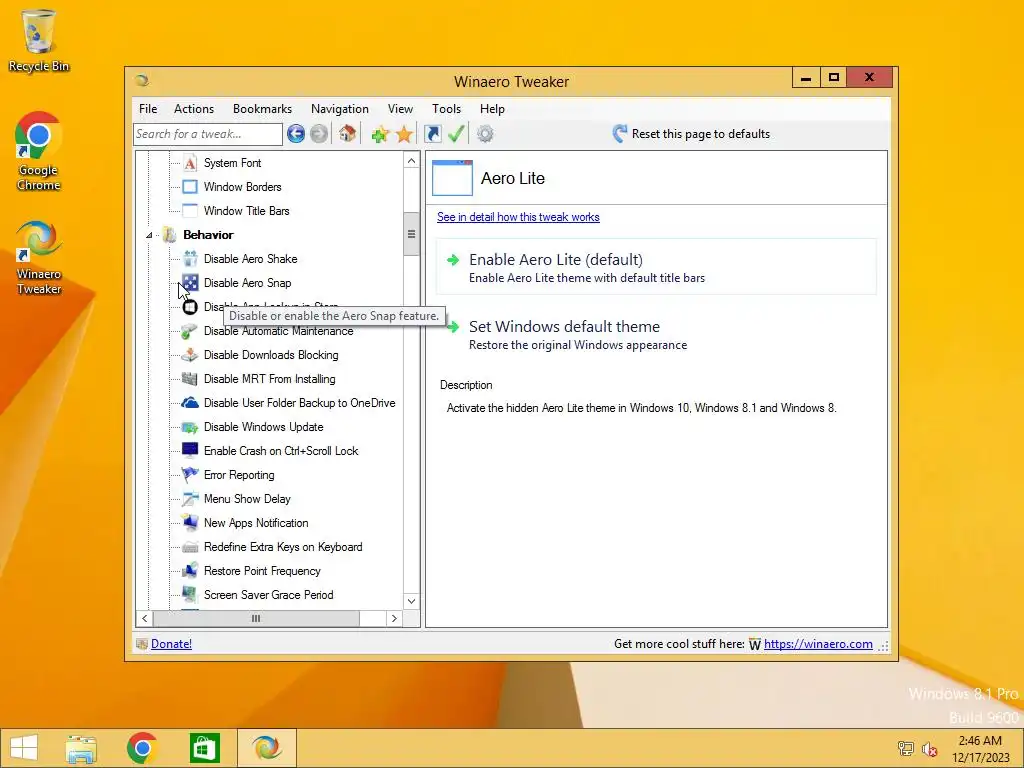
Task: Open Google Chrome from the taskbar
Action: pyautogui.click(x=142, y=748)
